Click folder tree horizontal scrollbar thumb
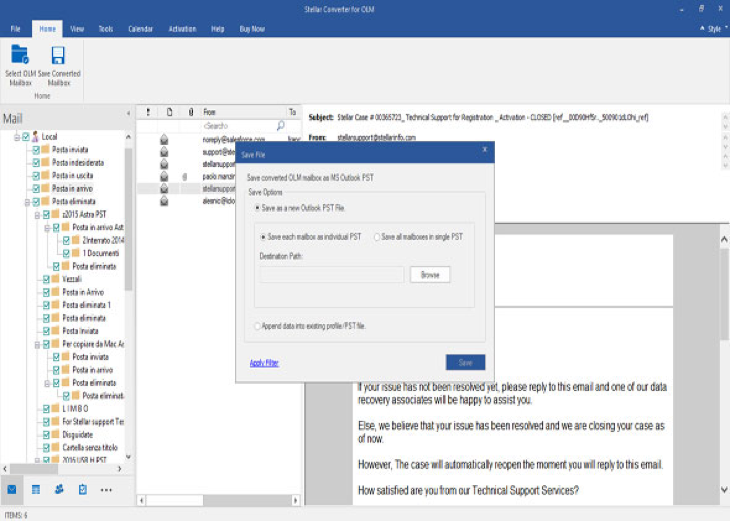Viewport: 730px width, 521px height. coord(34,469)
